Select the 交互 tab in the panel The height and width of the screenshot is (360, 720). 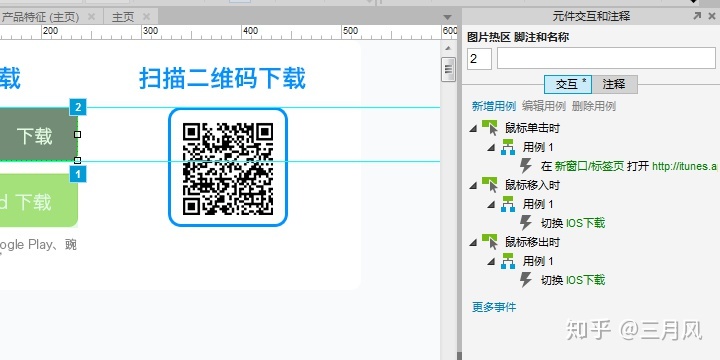pos(568,84)
